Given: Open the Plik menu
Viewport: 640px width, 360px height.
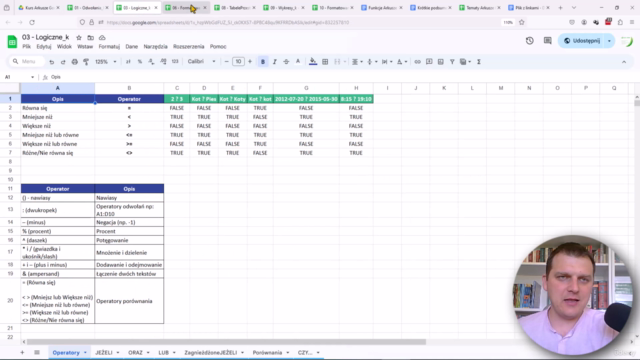Looking at the screenshot, I should click(27, 47).
